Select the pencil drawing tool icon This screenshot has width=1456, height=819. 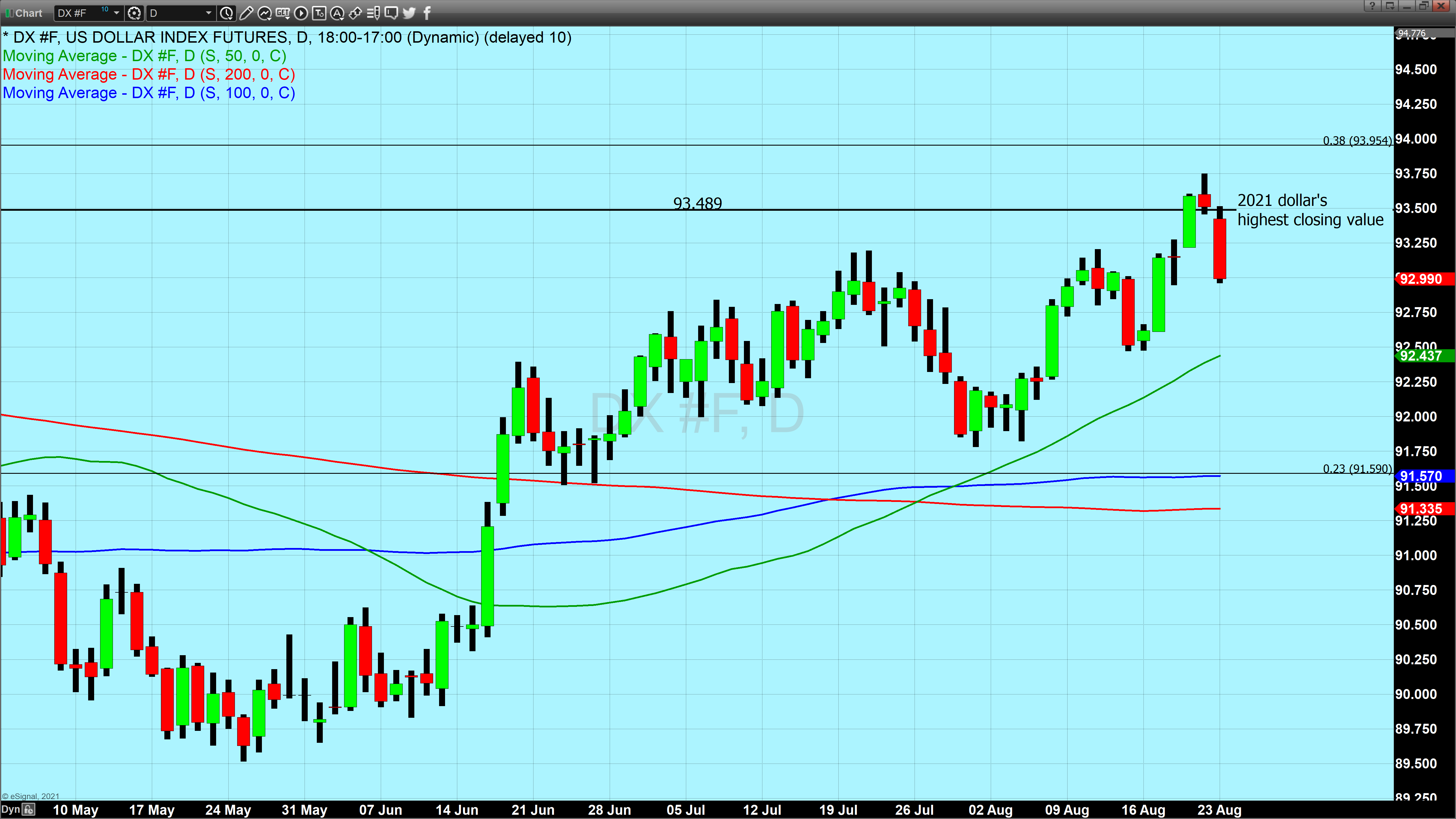click(x=247, y=13)
